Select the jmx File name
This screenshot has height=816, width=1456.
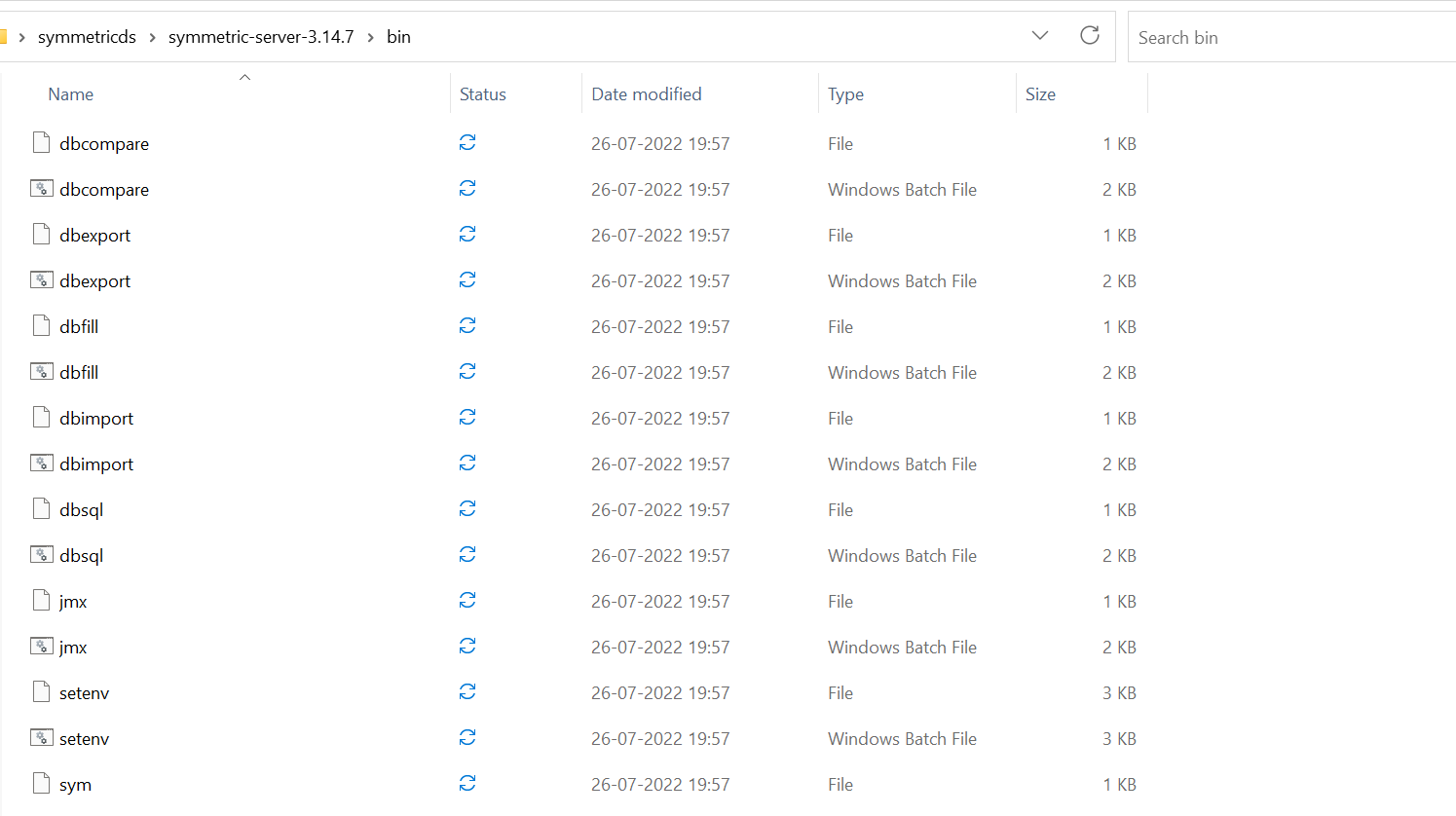[x=73, y=602]
